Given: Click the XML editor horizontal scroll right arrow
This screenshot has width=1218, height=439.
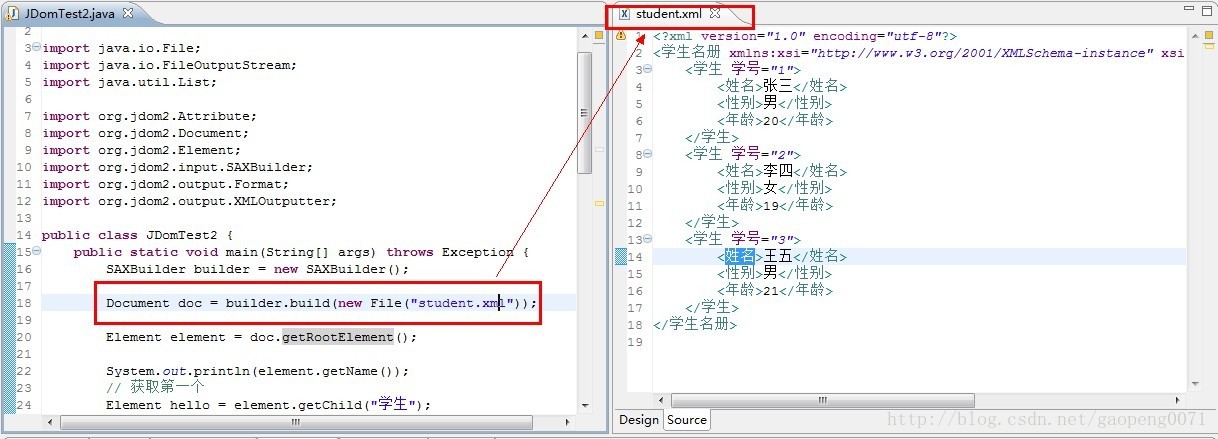Looking at the screenshot, I should [x=1179, y=401].
